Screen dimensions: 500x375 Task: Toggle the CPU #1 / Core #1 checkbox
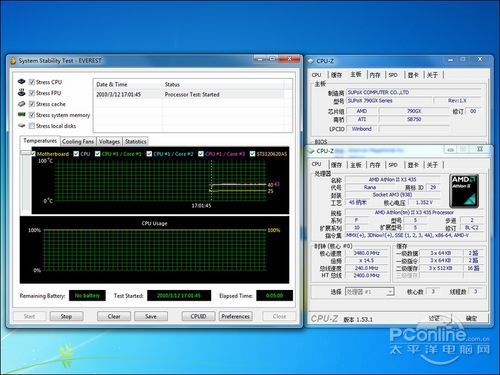pyautogui.click(x=97, y=154)
